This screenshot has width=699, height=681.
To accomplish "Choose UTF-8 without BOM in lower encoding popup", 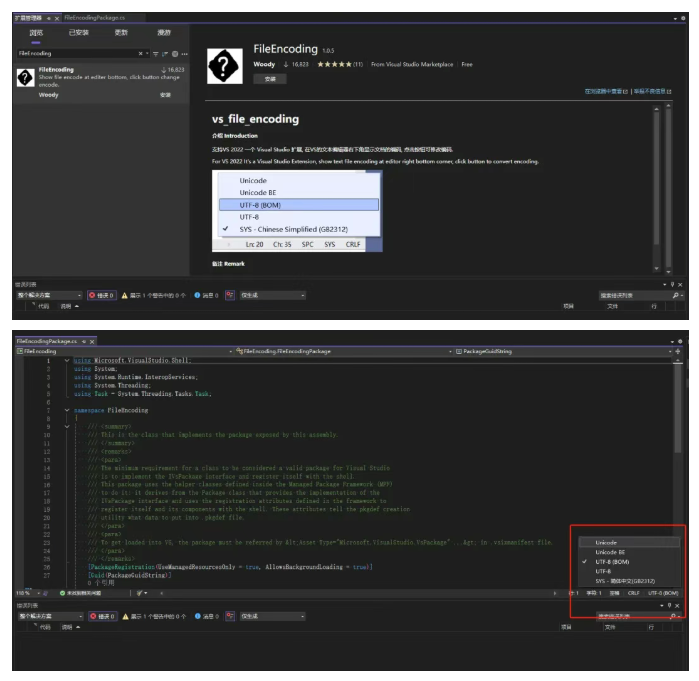I will [629, 571].
